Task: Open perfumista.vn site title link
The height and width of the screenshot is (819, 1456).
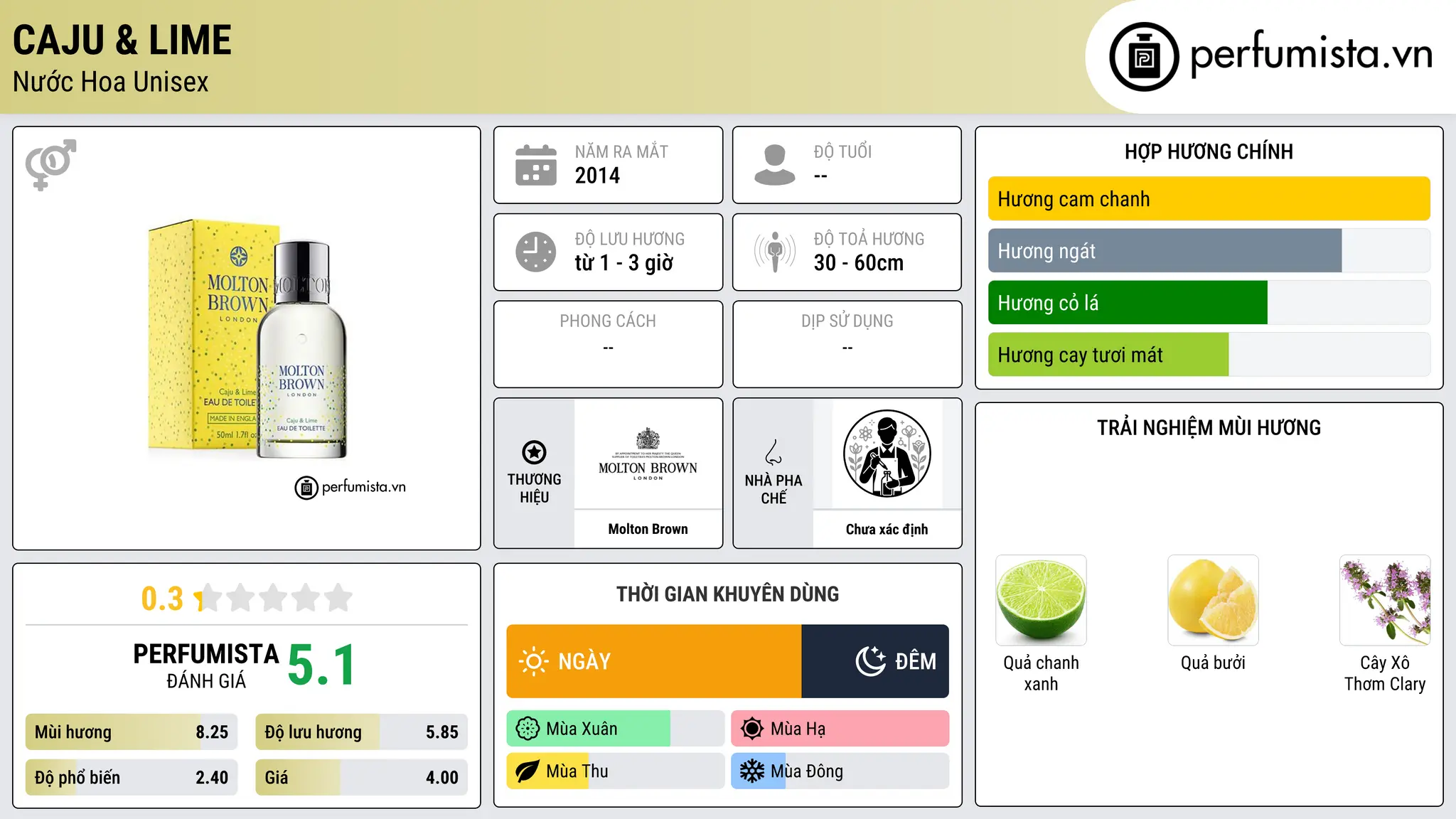Action: 1312,54
